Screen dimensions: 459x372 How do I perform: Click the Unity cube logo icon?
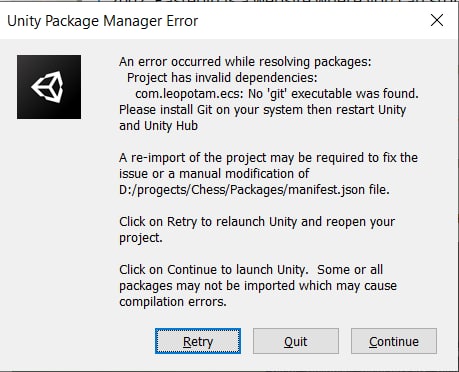pyautogui.click(x=49, y=87)
